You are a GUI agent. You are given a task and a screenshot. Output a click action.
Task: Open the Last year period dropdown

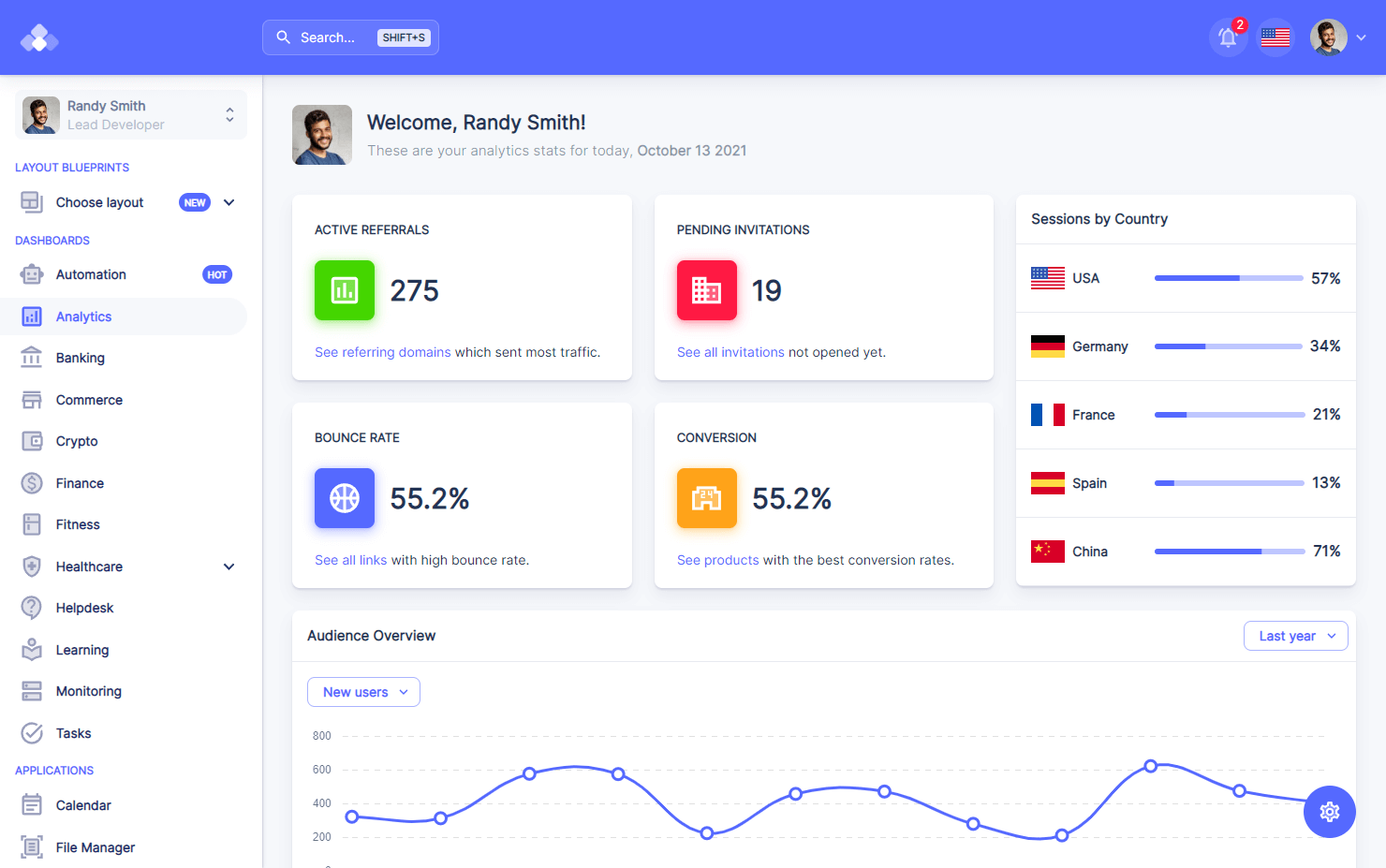point(1295,636)
